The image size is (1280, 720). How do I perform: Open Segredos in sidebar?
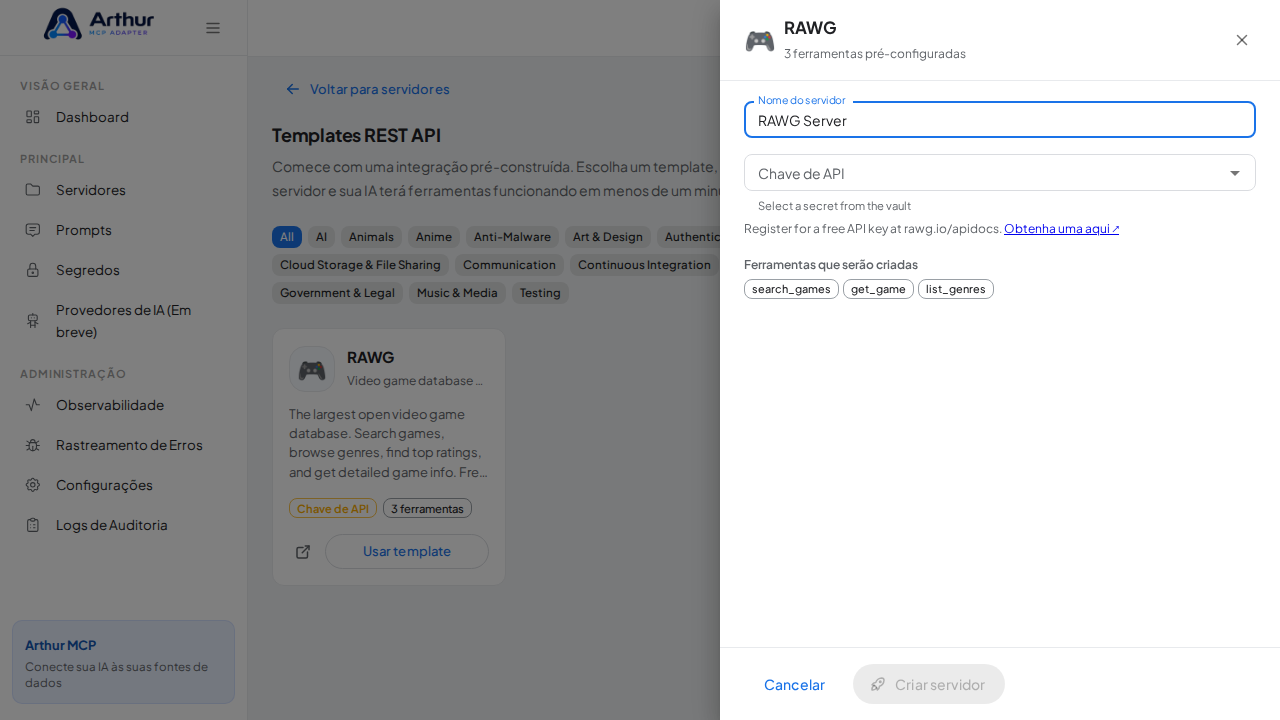click(123, 270)
